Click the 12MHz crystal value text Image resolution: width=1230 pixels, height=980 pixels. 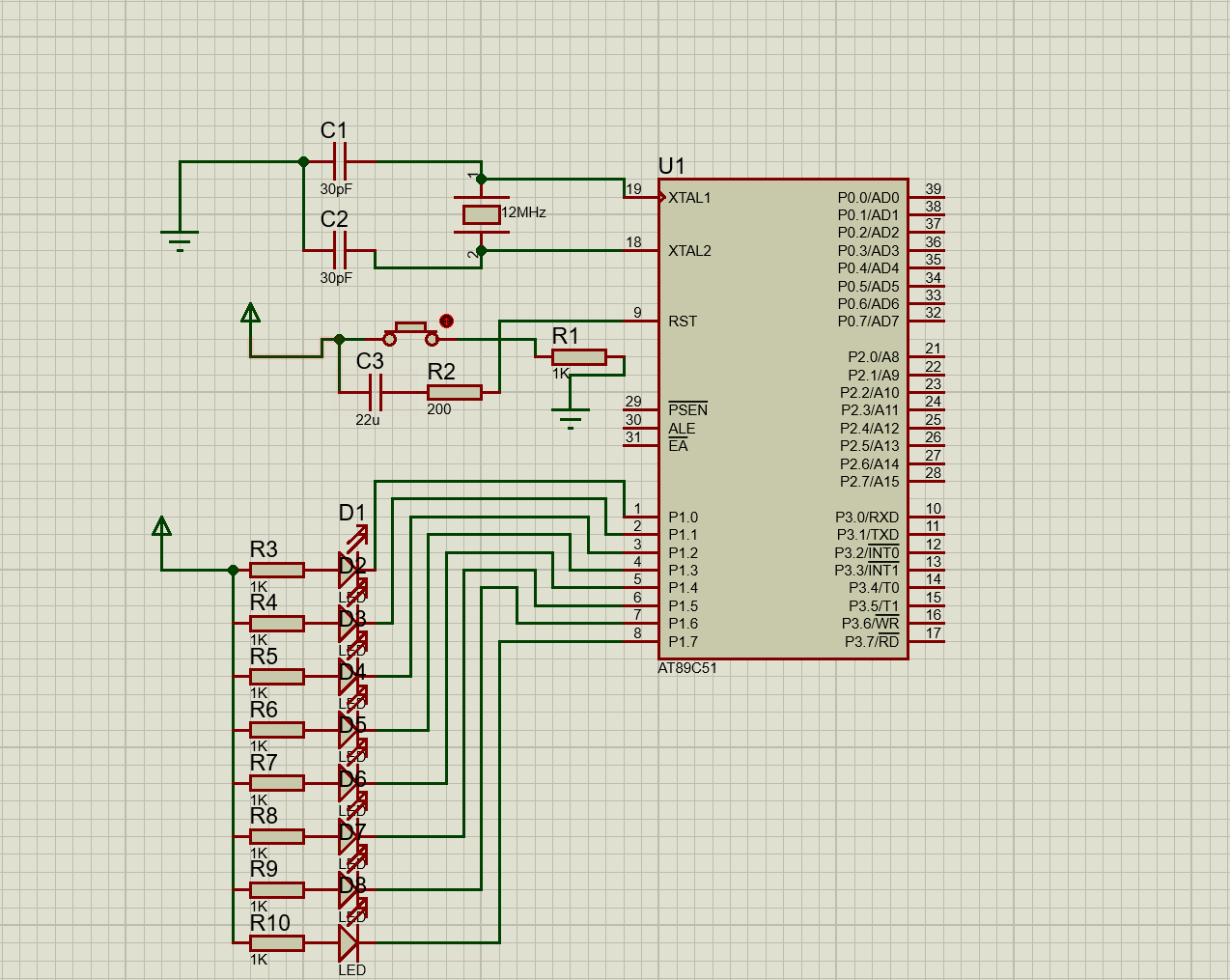point(524,212)
